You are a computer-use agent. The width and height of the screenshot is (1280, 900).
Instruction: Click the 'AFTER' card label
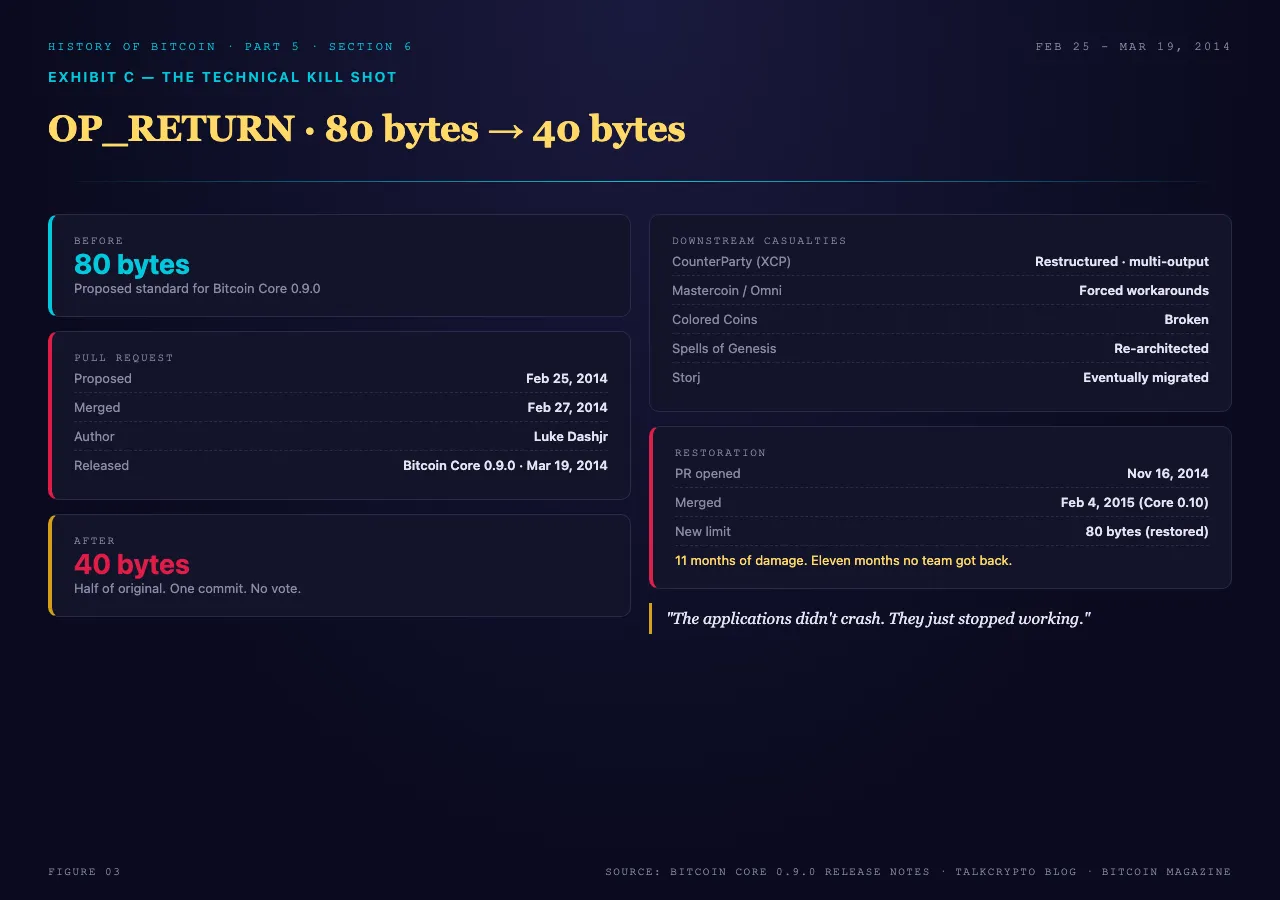[95, 541]
